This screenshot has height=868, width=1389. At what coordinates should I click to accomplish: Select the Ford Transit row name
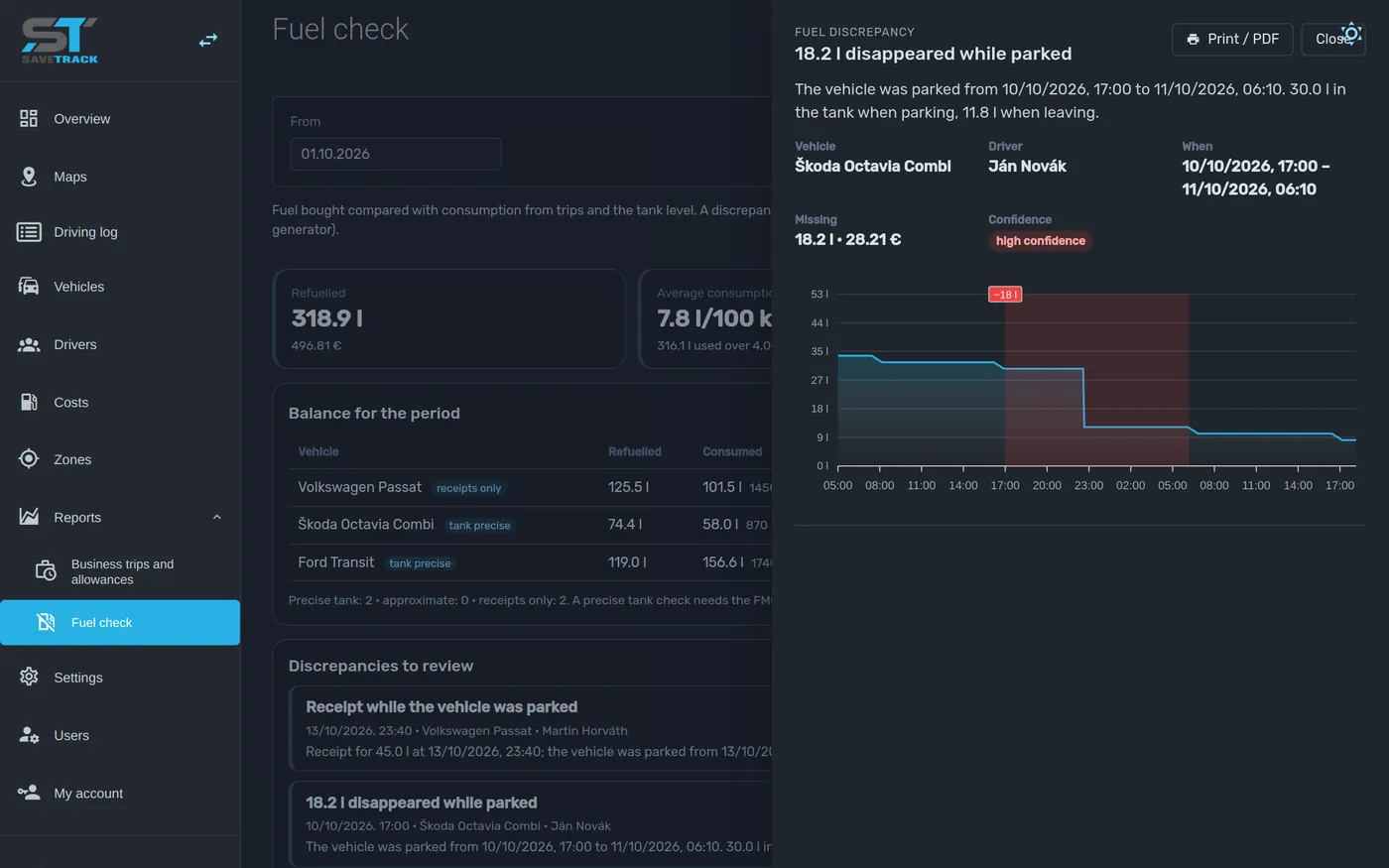336,562
